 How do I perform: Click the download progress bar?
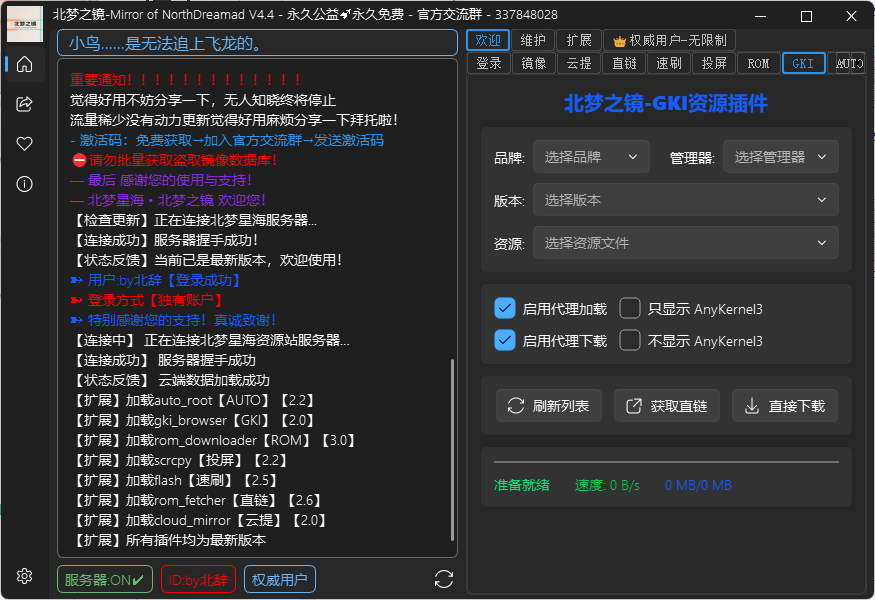666,461
